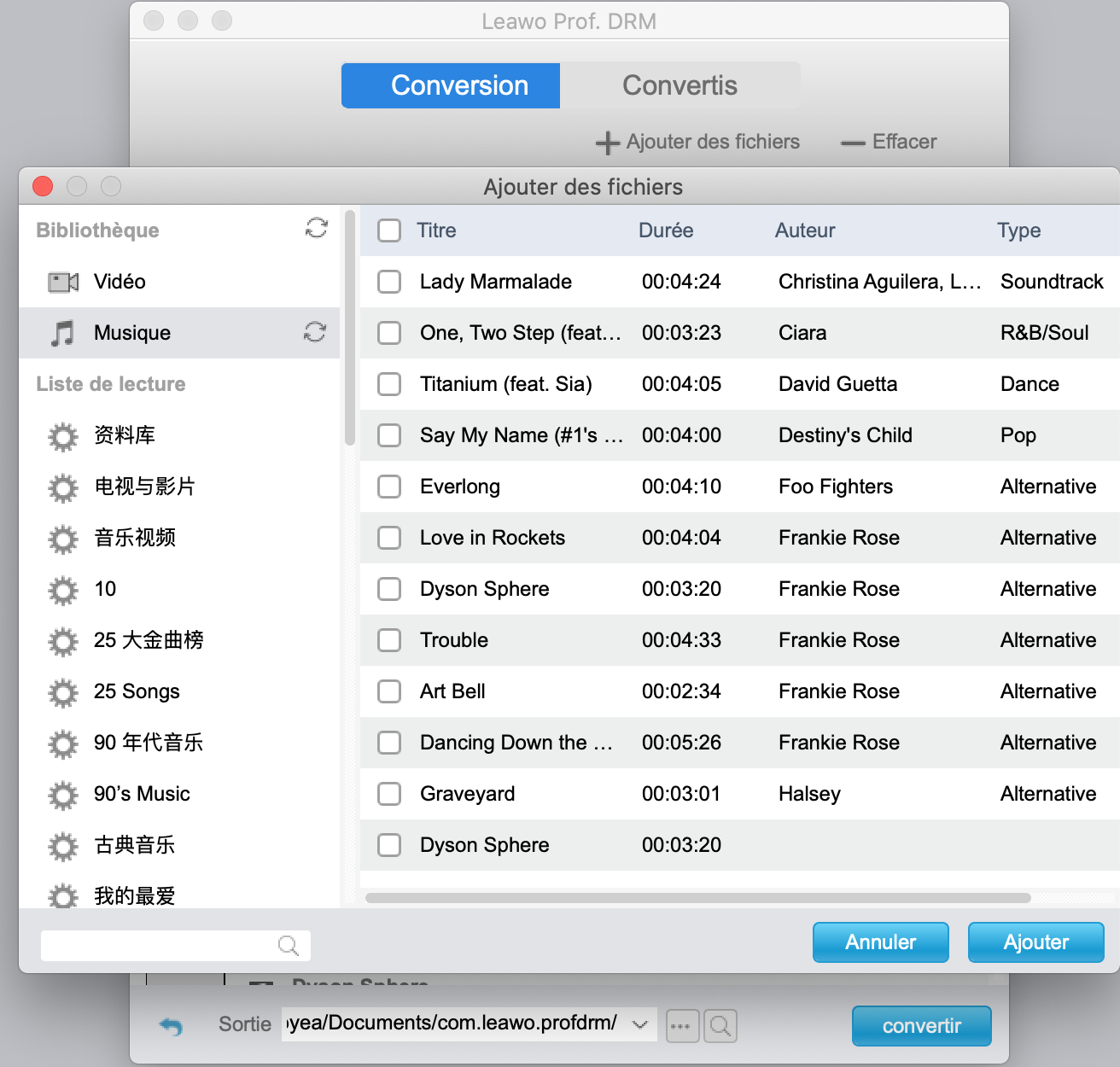Image resolution: width=1120 pixels, height=1067 pixels.
Task: Open output folder browse ellipsis button
Action: (680, 1025)
